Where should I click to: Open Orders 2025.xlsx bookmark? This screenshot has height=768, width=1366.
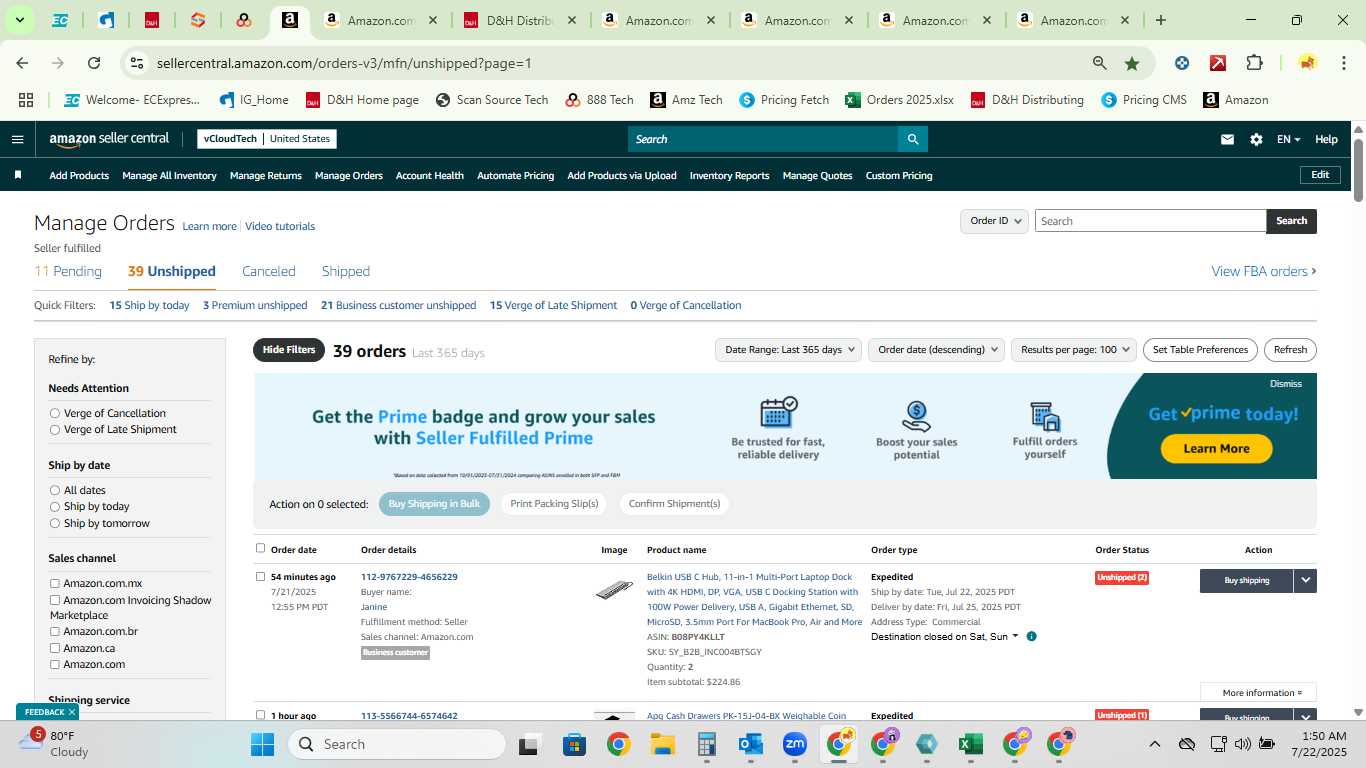(x=899, y=100)
